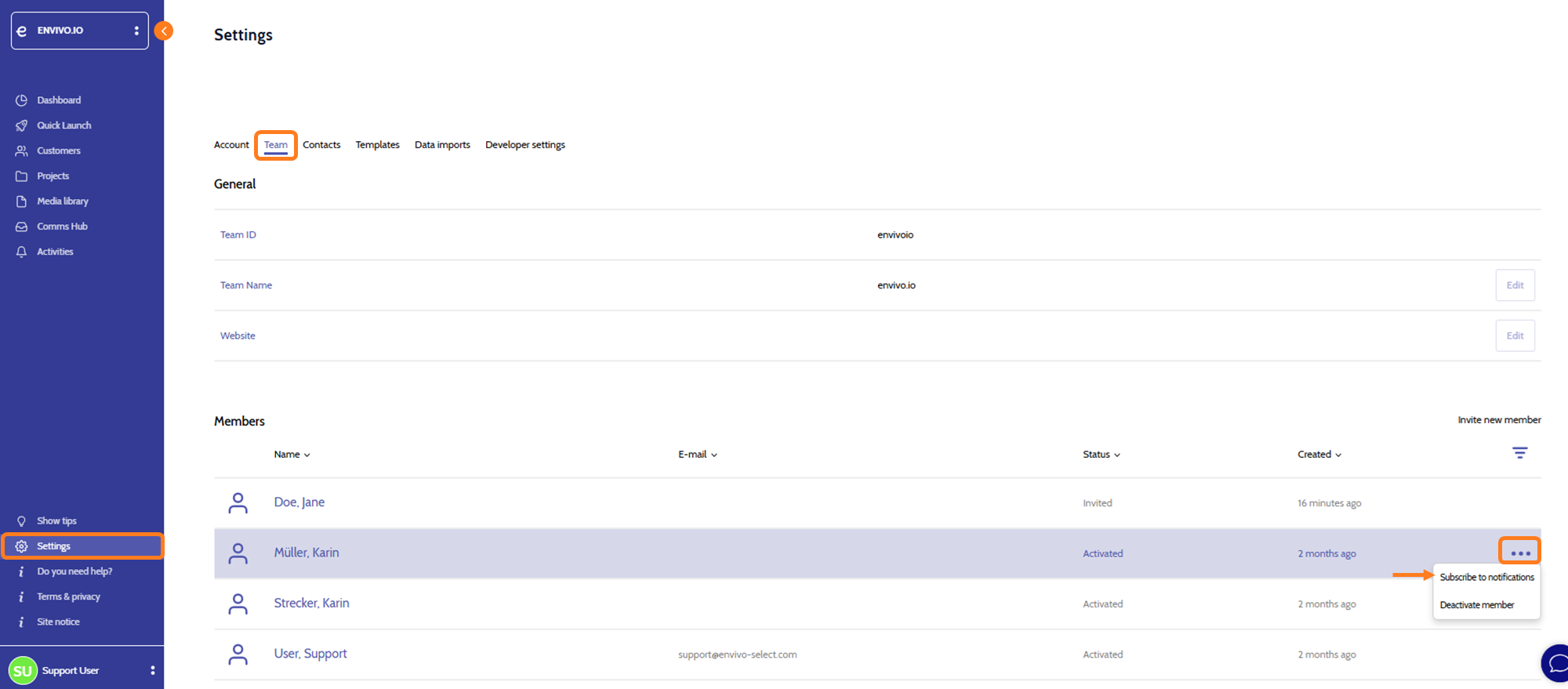The image size is (1568, 689).
Task: Click the orange sidebar collapse arrow
Action: [164, 31]
